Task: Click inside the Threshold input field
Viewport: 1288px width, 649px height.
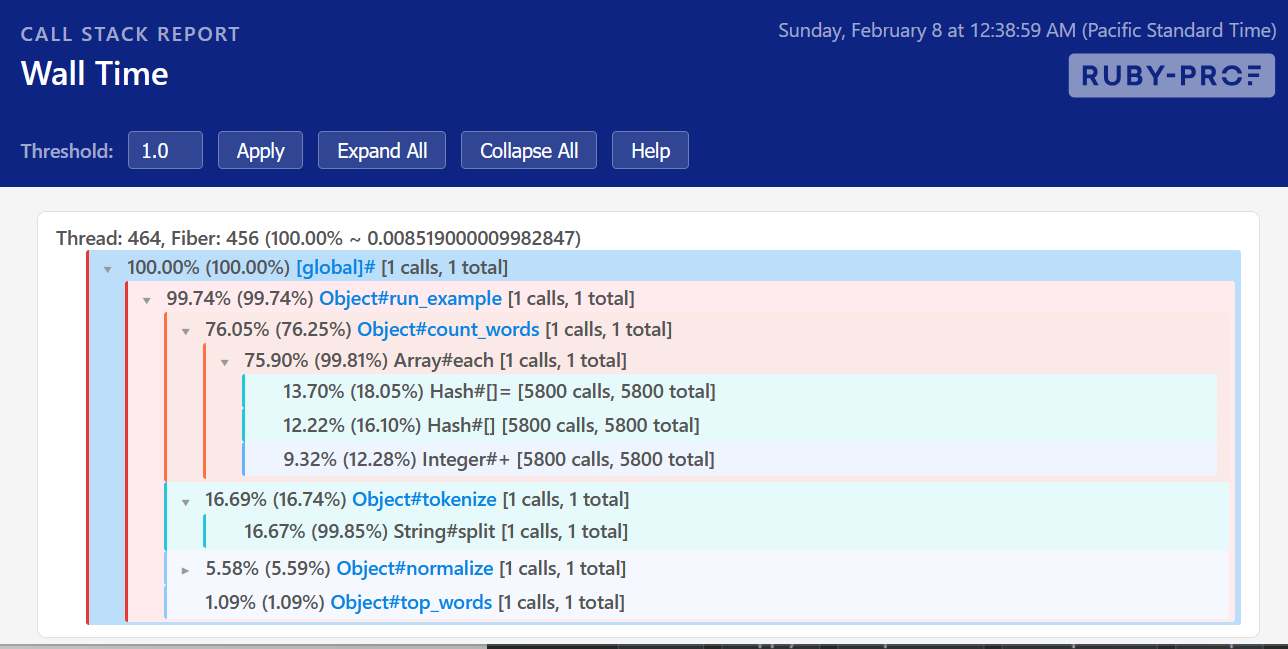Action: pos(165,150)
